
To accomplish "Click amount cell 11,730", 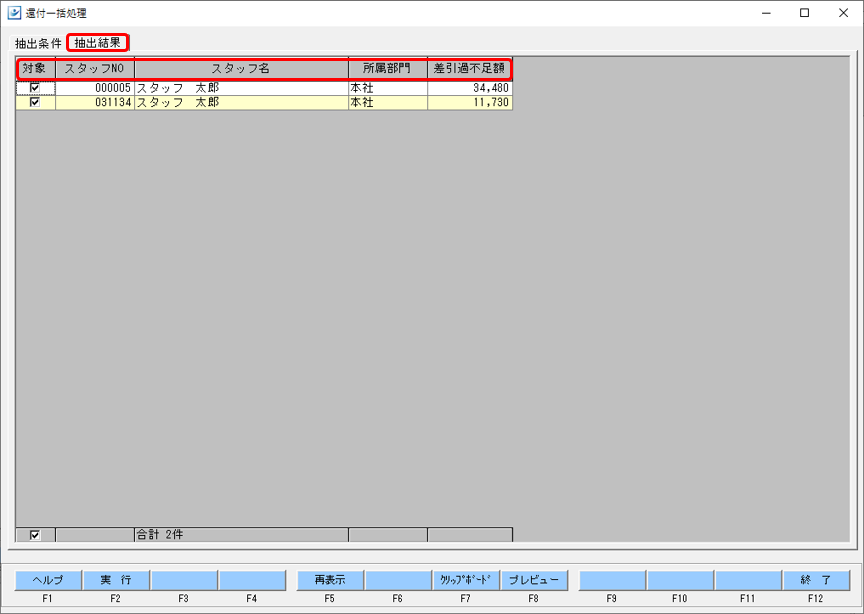I will coord(470,102).
